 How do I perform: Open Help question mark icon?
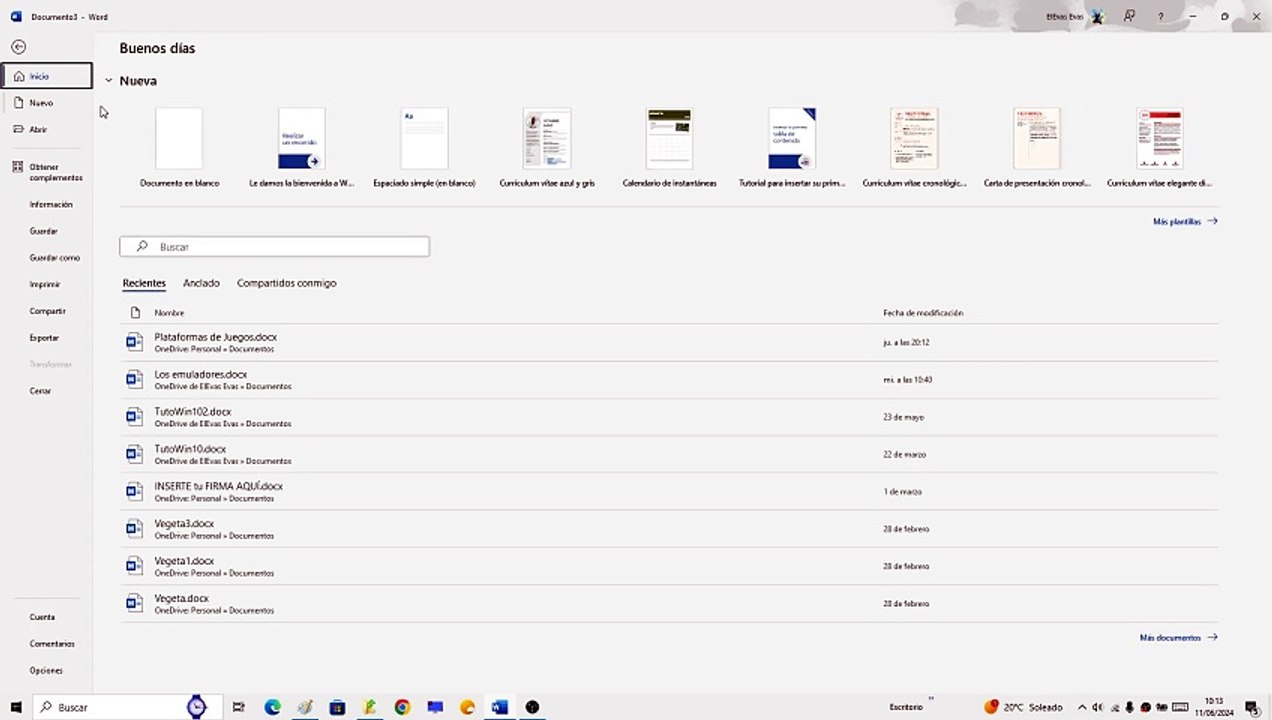[1161, 16]
